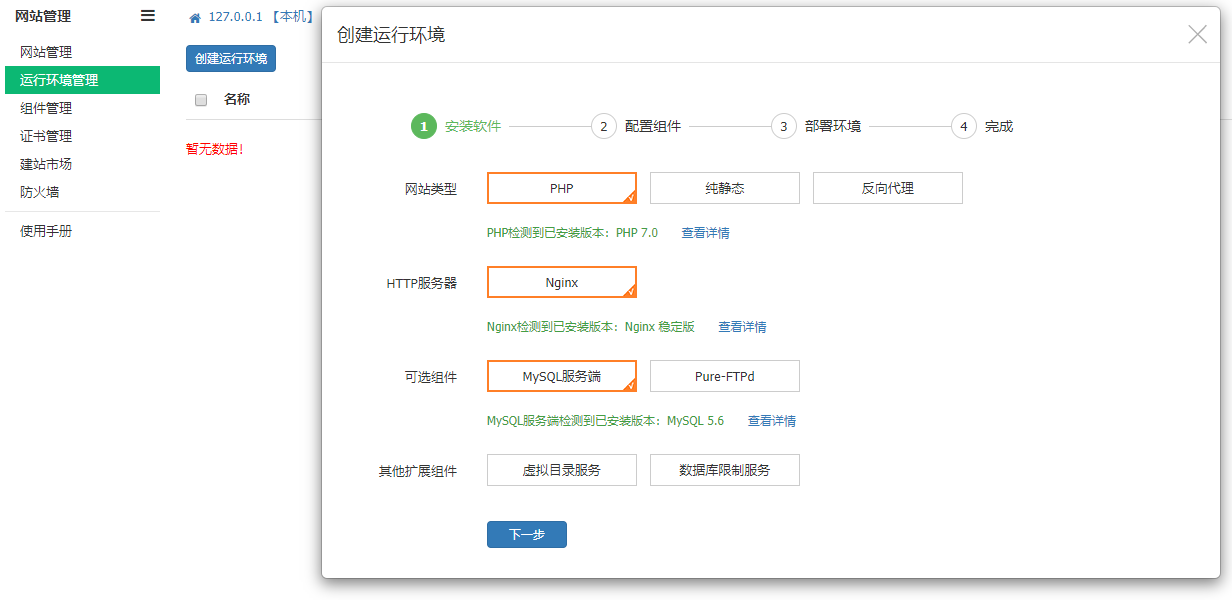The width and height of the screenshot is (1232, 600).
Task: Open 网站管理 in the sidebar
Action: pos(82,52)
